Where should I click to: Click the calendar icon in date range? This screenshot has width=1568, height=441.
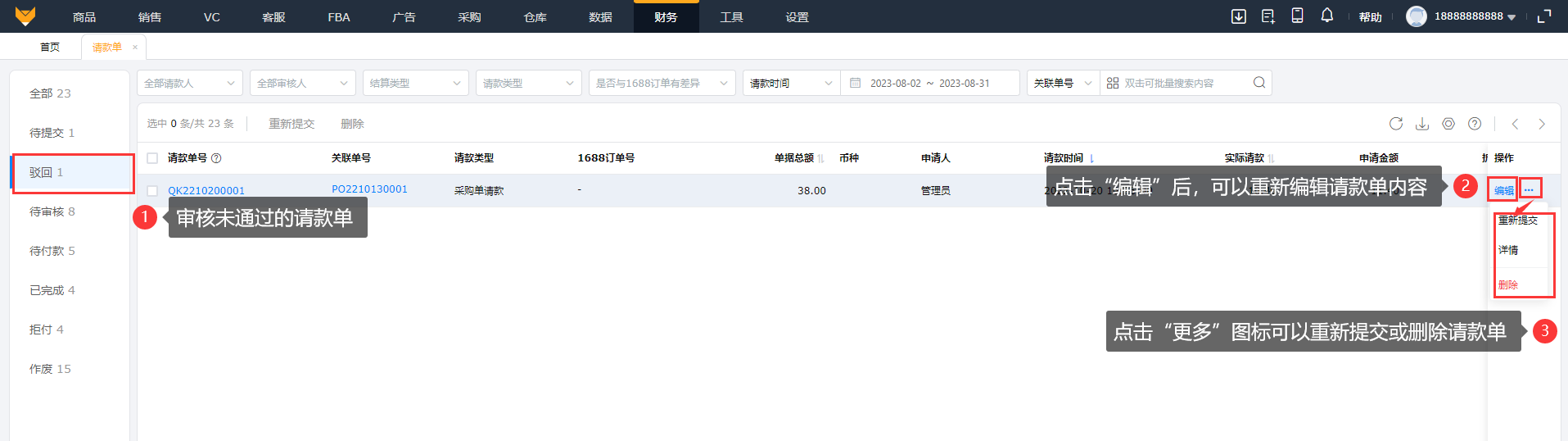856,83
